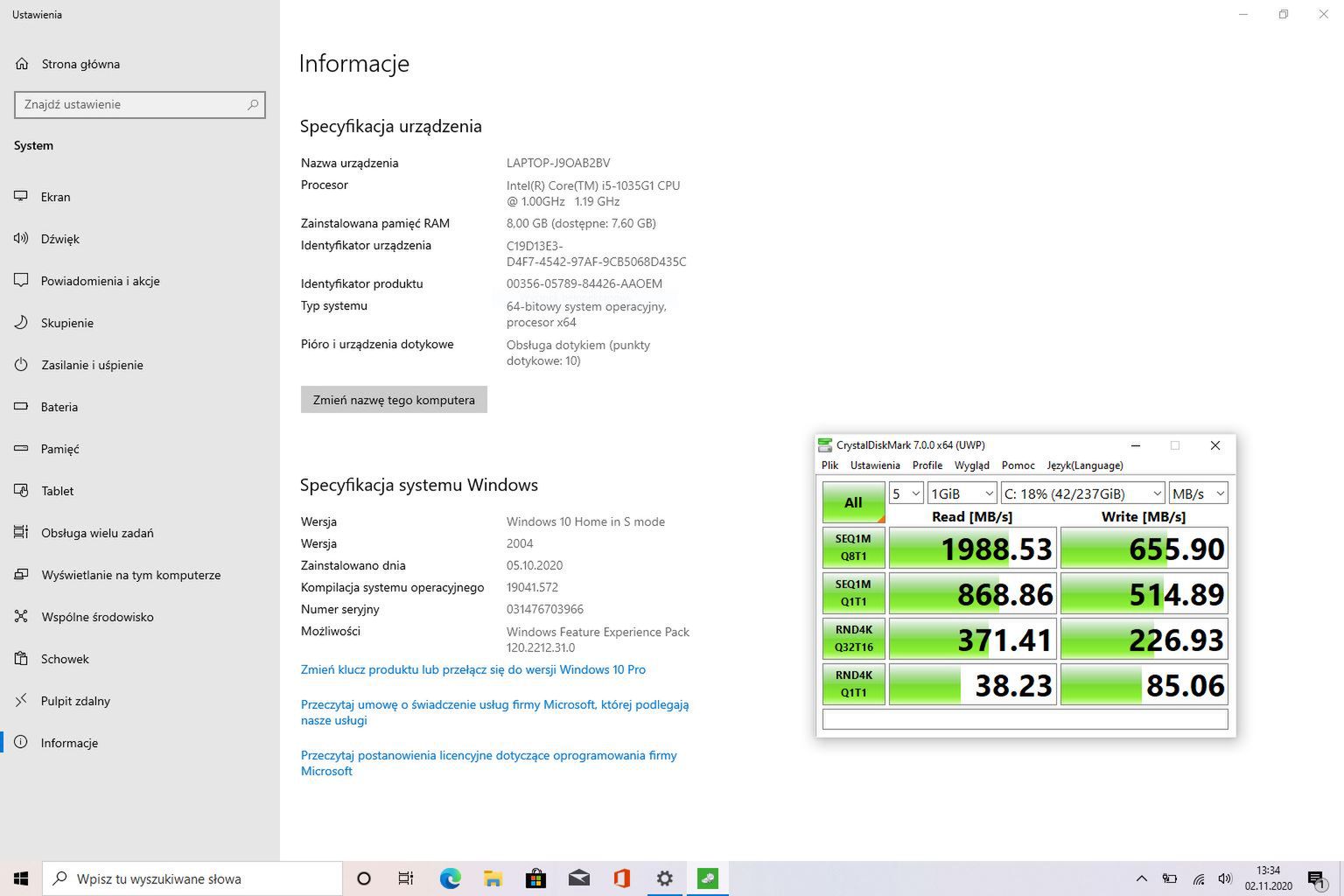This screenshot has height=896, width=1344.
Task: Open Język(Language) menu
Action: [x=1085, y=465]
